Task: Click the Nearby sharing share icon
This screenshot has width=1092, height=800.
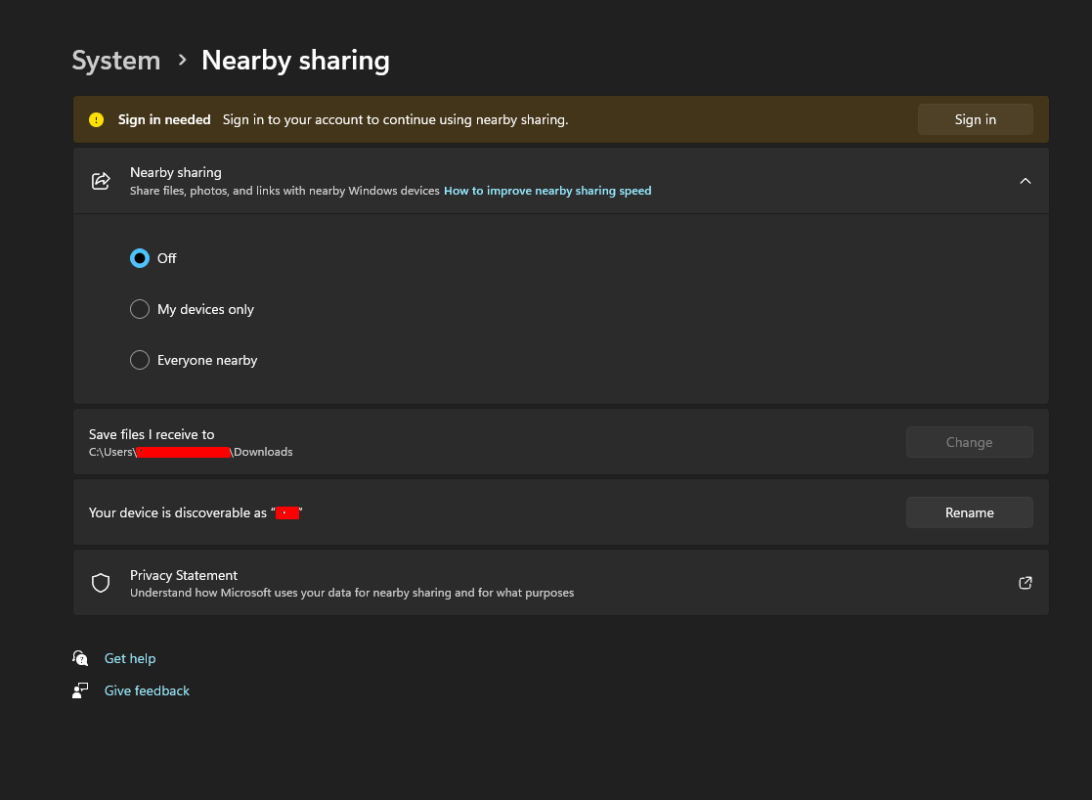Action: click(101, 181)
